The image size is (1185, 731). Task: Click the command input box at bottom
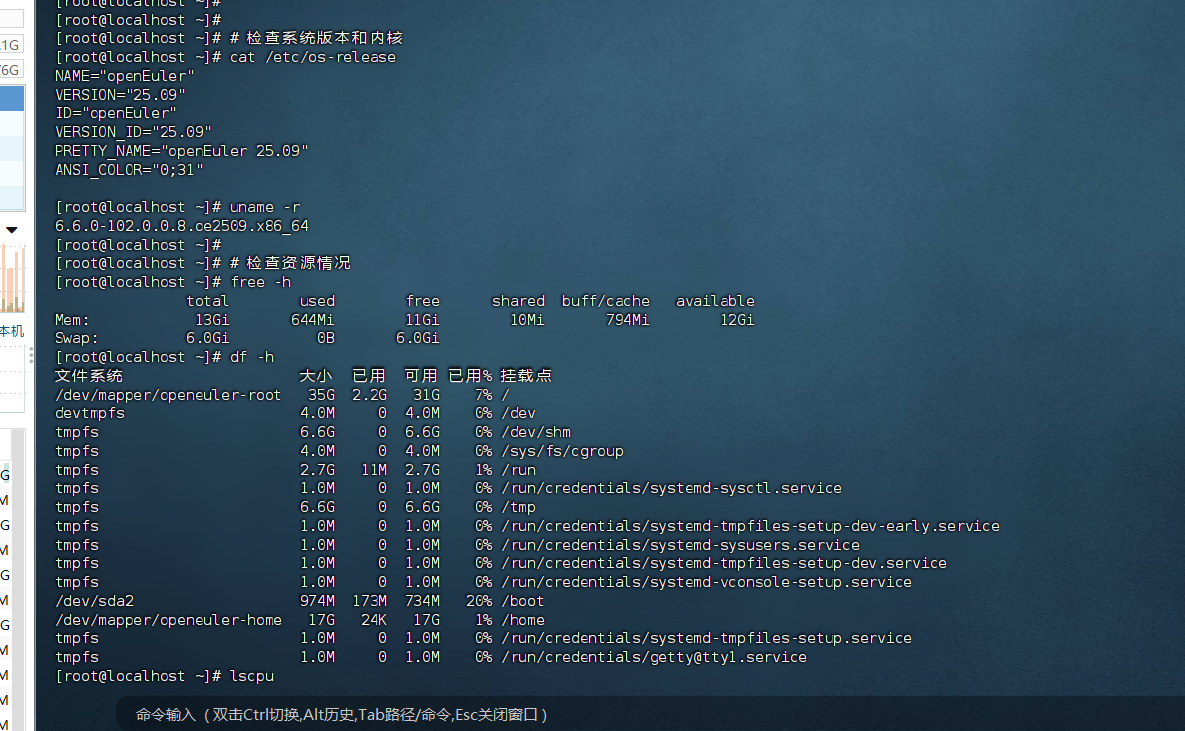click(650, 714)
